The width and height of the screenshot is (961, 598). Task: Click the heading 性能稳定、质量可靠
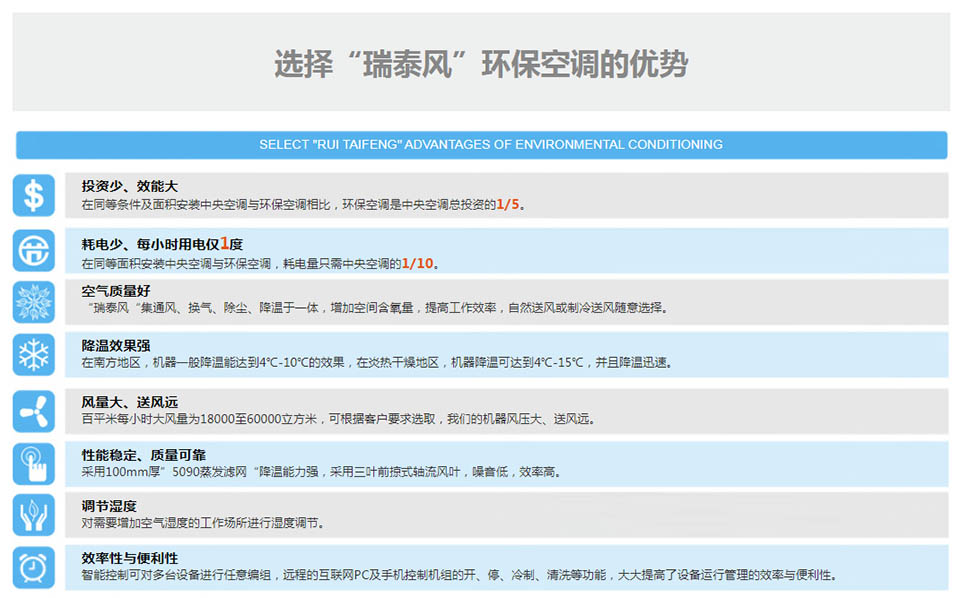tap(143, 455)
